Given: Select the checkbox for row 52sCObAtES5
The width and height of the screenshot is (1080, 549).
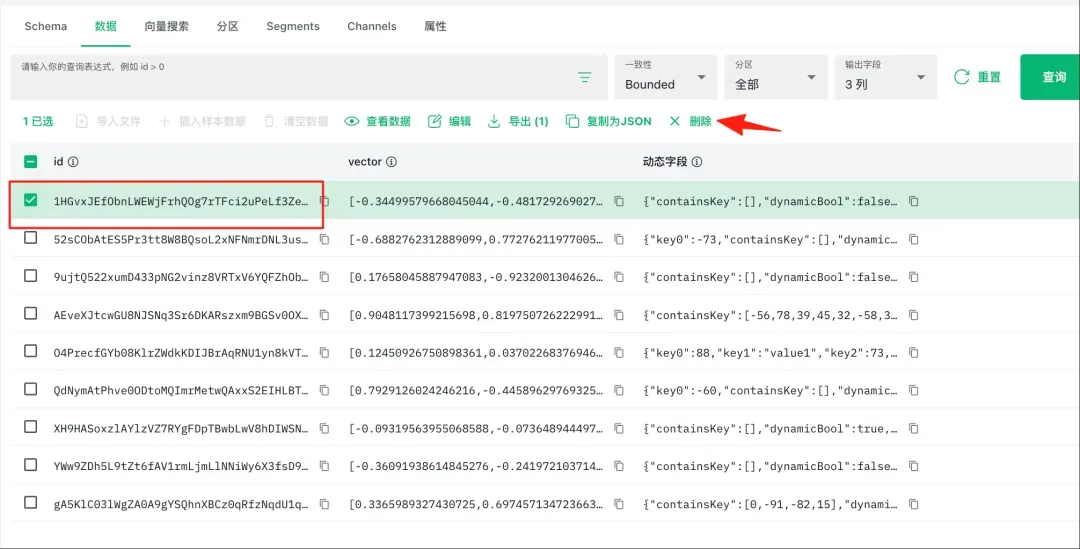Looking at the screenshot, I should (x=31, y=238).
